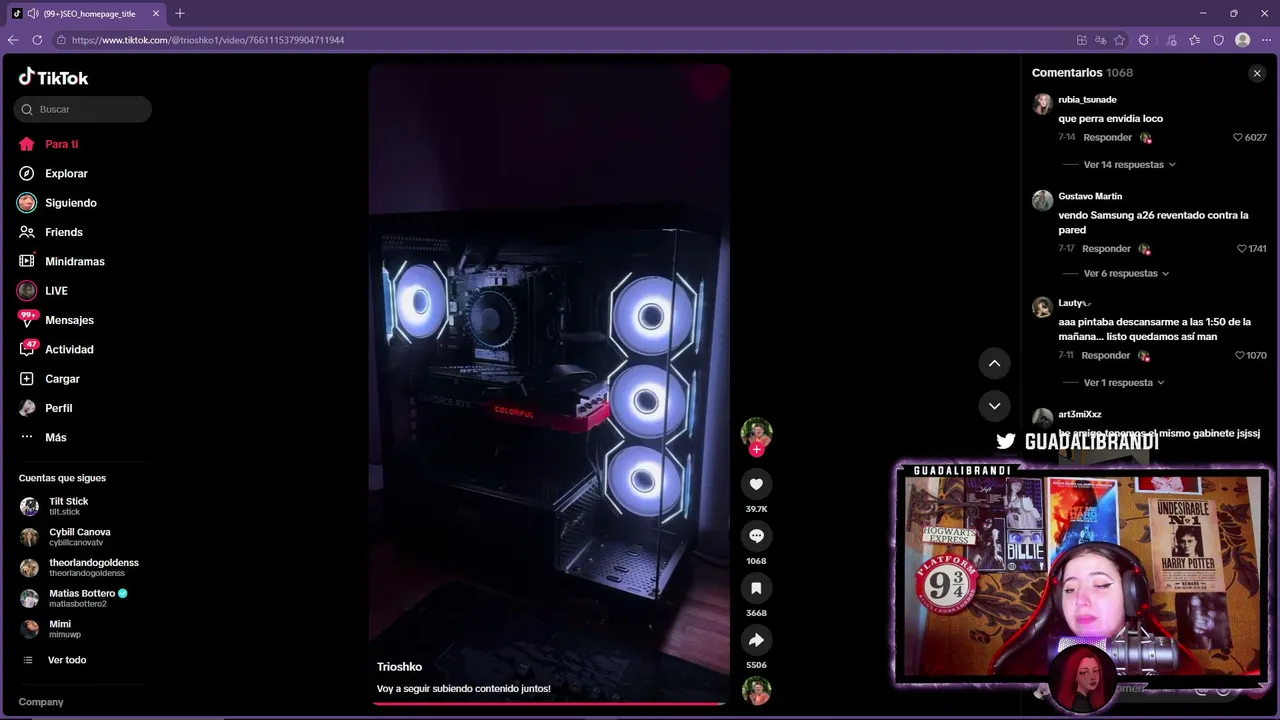Click the Más three-dots icon
The width and height of the screenshot is (1280, 720).
click(x=27, y=437)
